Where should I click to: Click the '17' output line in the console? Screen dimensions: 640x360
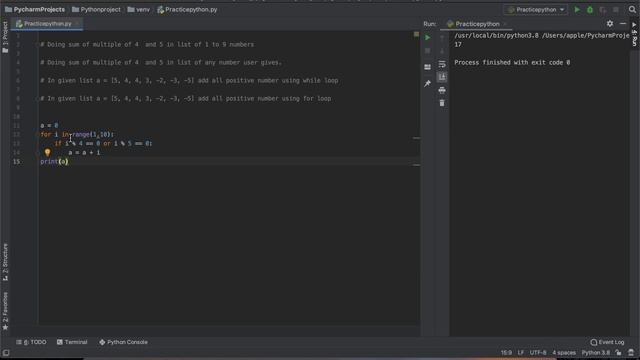click(x=458, y=44)
